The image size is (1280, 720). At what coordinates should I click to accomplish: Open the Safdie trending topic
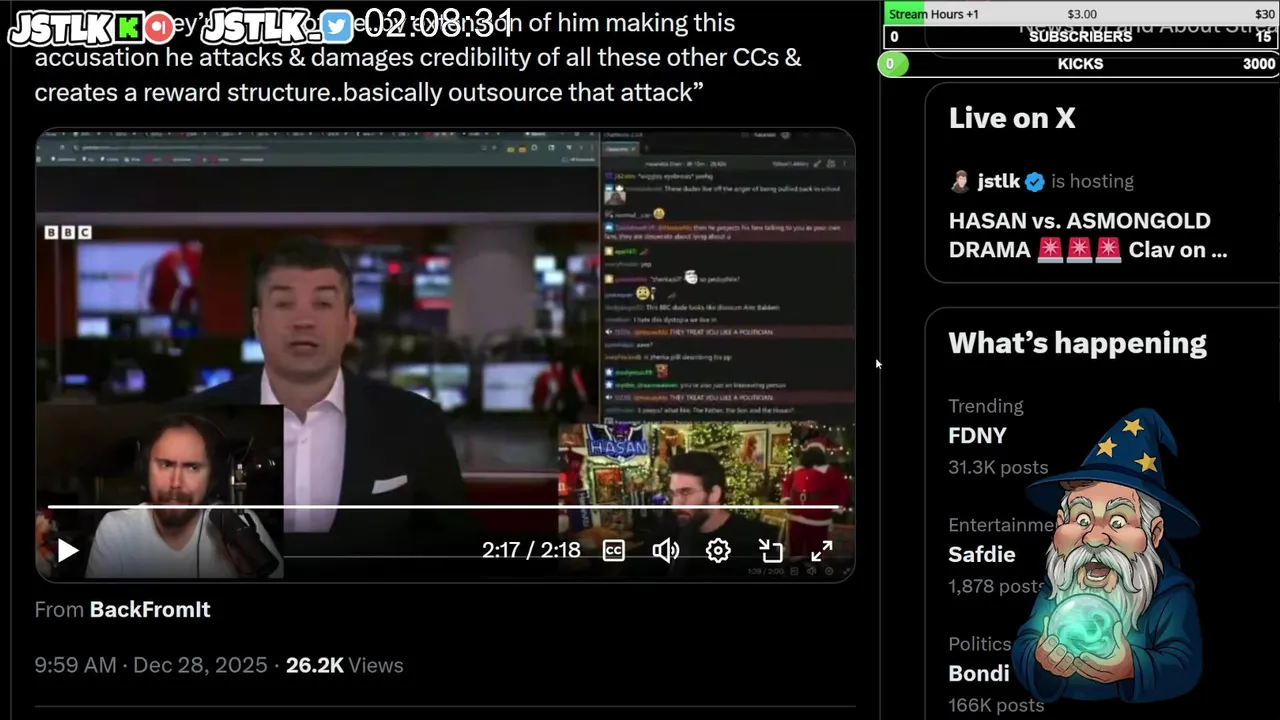982,554
